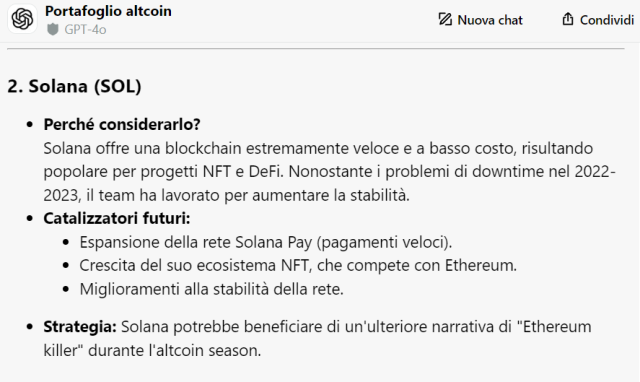Share the chat with Condividi
Image resolution: width=640 pixels, height=382 pixels.
[598, 20]
